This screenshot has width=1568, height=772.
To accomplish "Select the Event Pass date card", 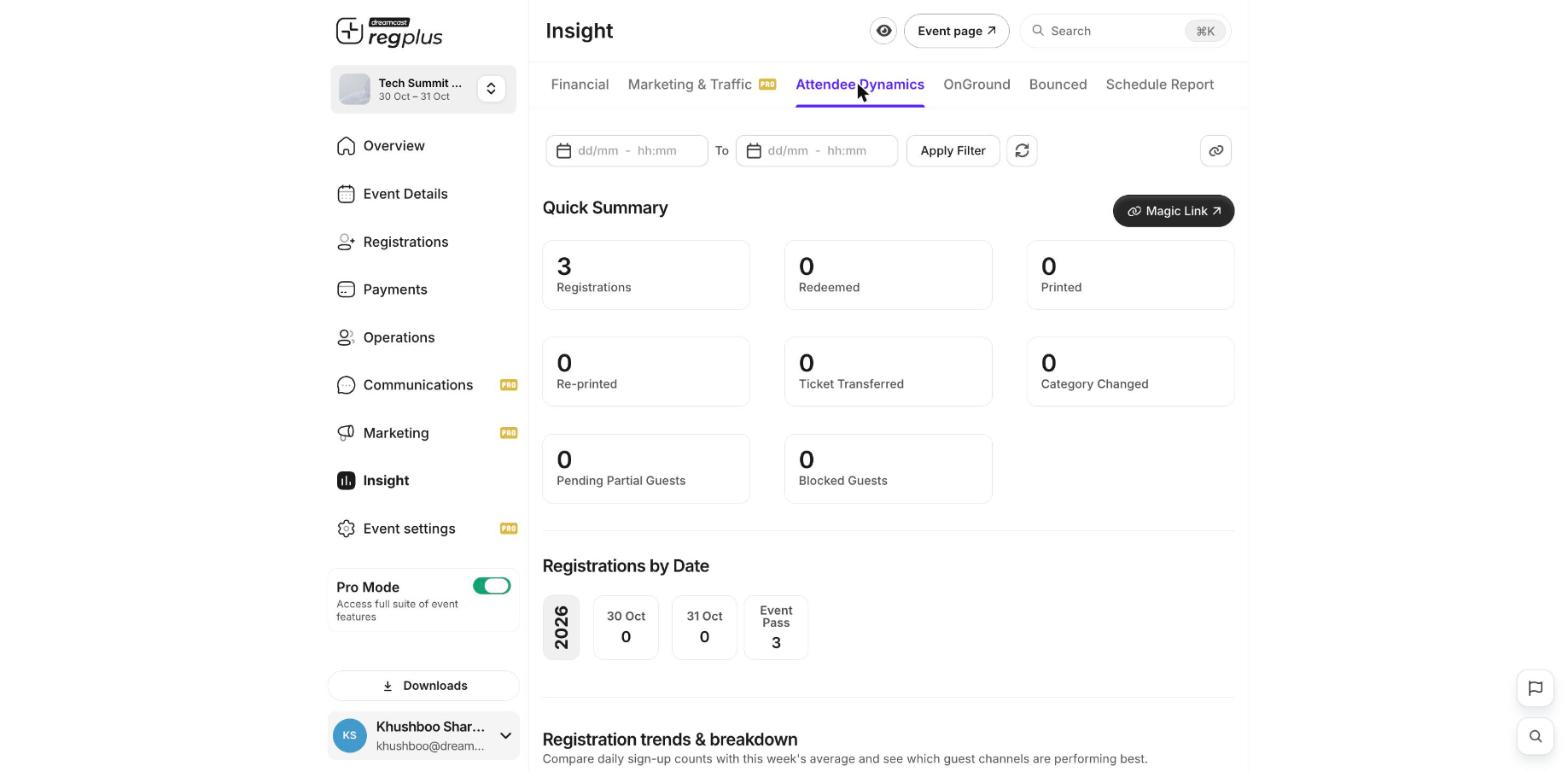I will [x=776, y=628].
